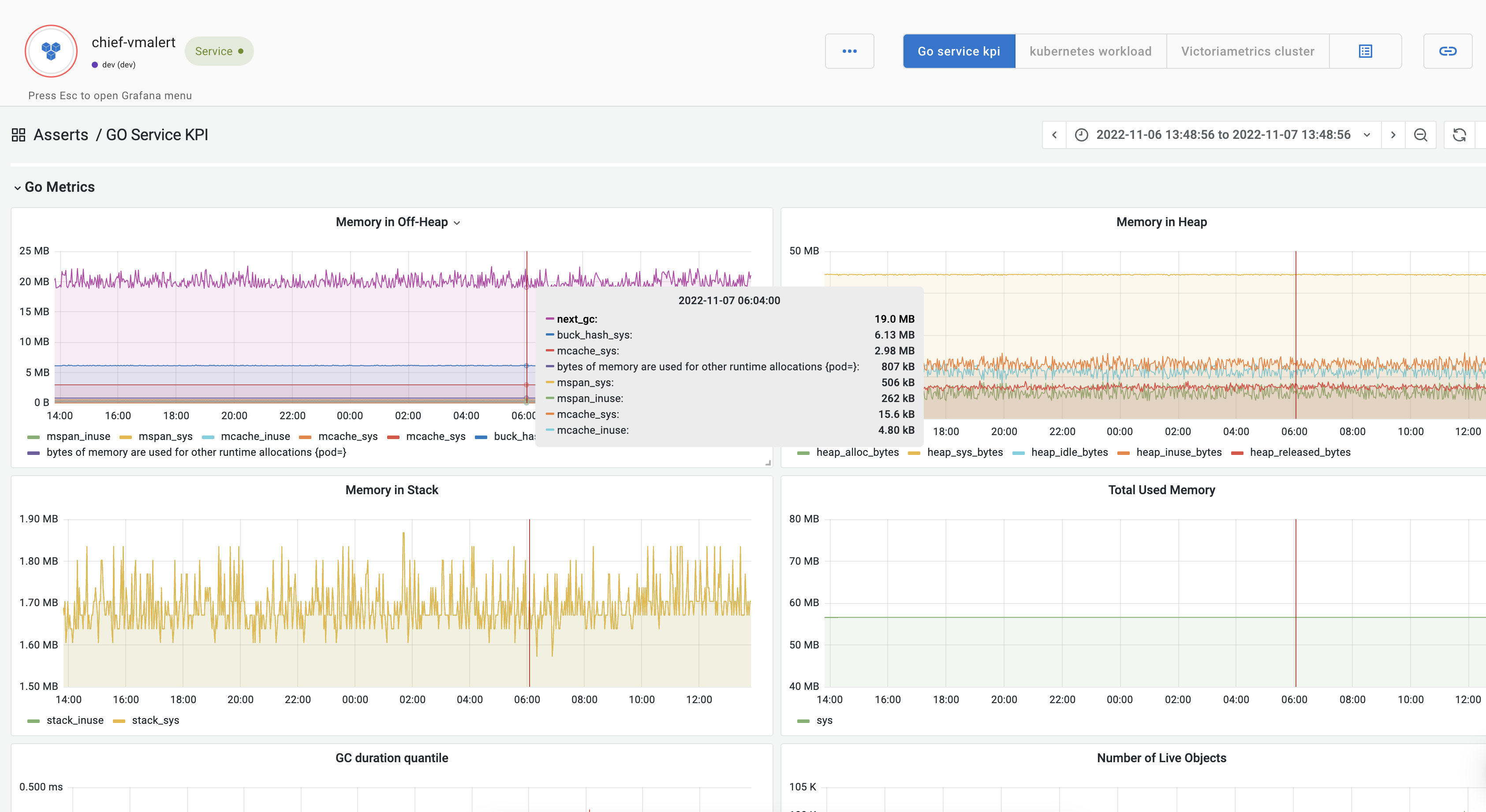The width and height of the screenshot is (1486, 812).
Task: Toggle the sys series in Total Used Memory
Action: [x=824, y=720]
